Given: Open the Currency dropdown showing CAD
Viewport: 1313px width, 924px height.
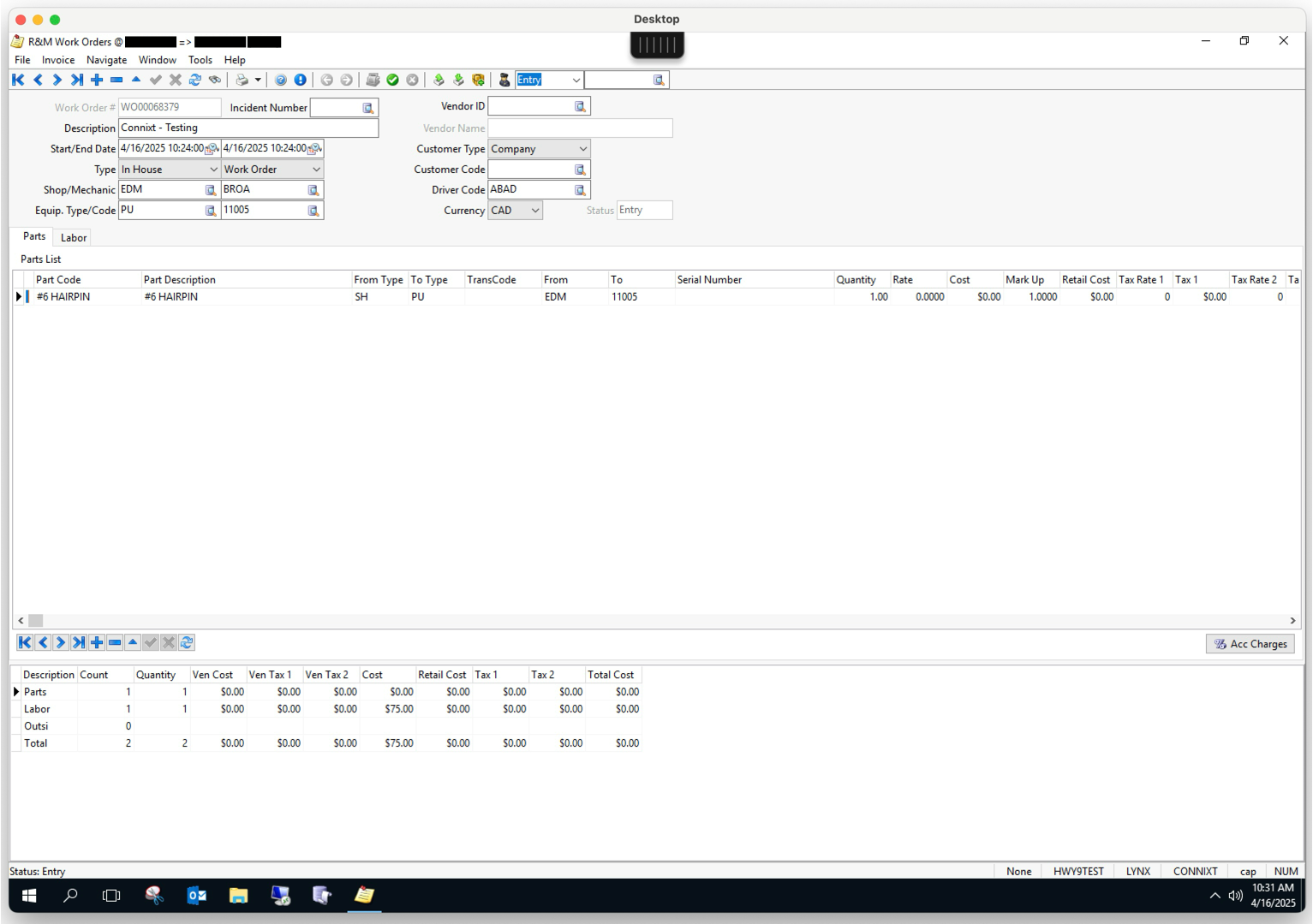Looking at the screenshot, I should (535, 210).
